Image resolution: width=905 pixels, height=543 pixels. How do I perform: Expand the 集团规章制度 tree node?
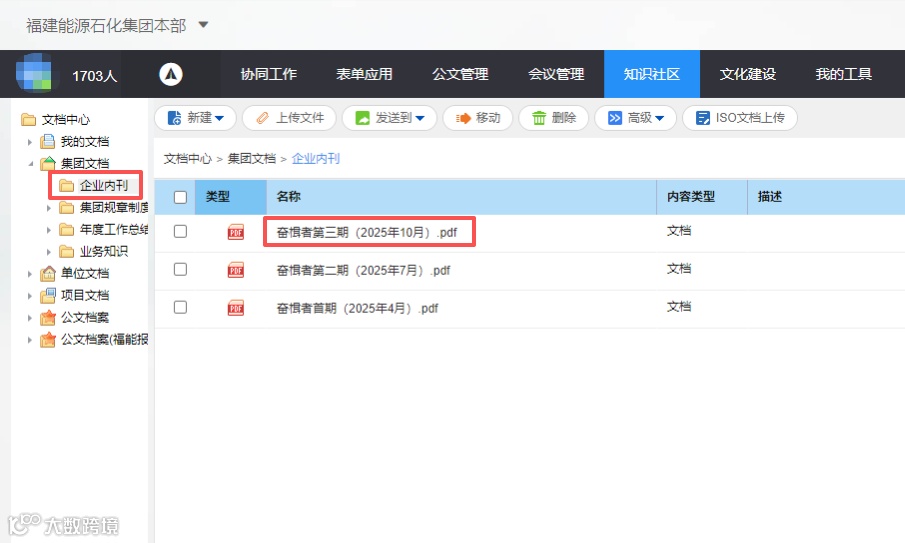[x=49, y=208]
